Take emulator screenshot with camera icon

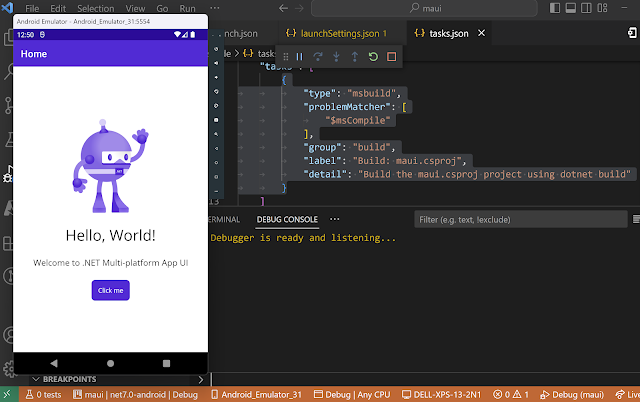tap(216, 120)
